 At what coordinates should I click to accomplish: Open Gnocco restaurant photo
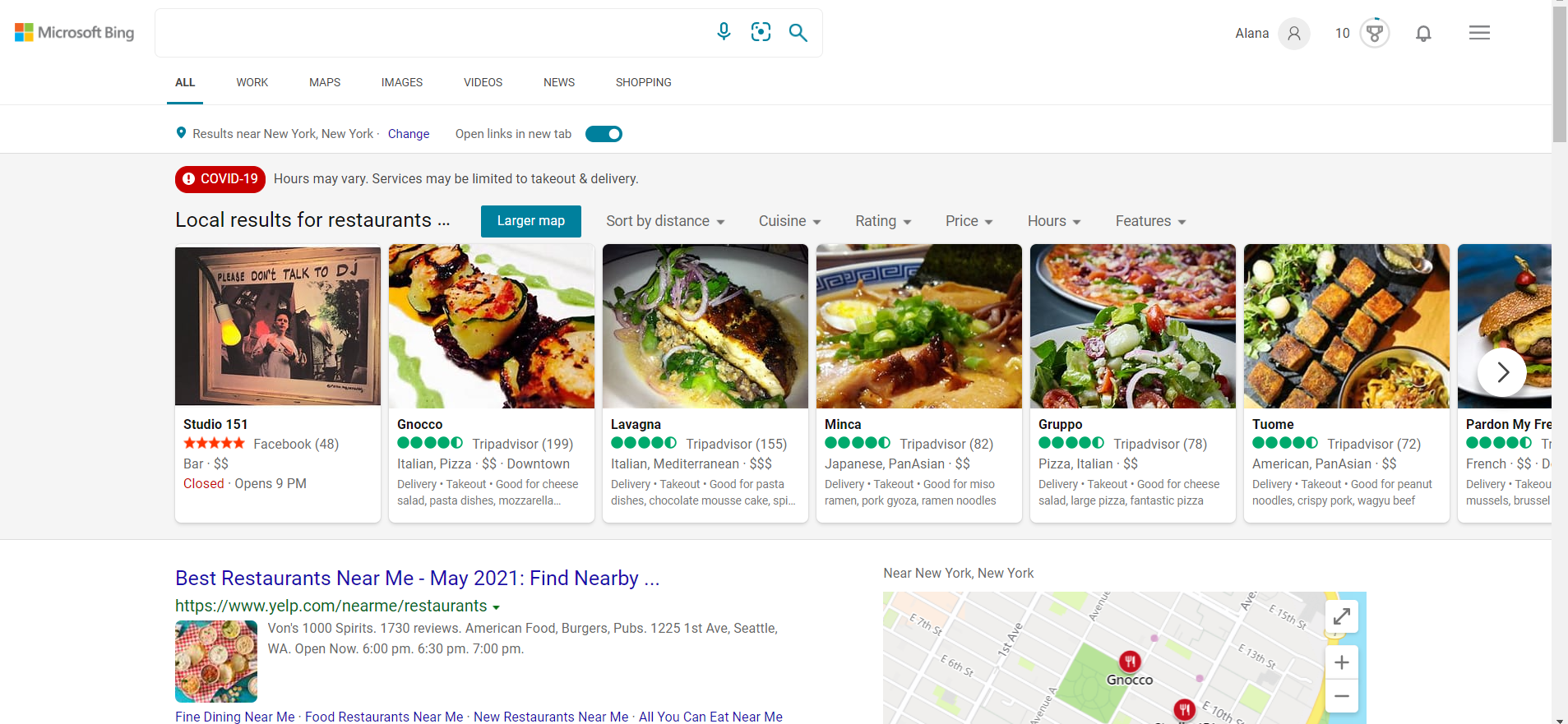492,326
